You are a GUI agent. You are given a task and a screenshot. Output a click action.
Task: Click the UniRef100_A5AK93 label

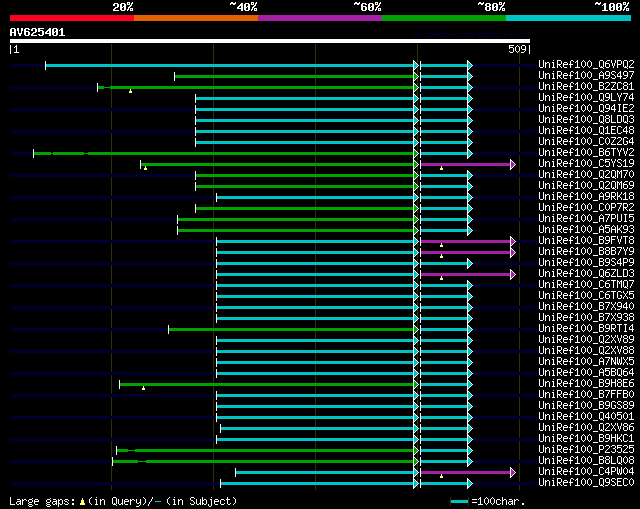(586, 230)
